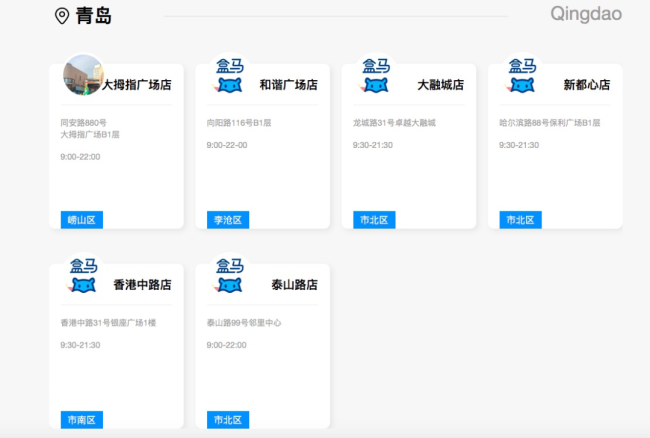Open the 大拇指广场店 store title

pos(137,85)
